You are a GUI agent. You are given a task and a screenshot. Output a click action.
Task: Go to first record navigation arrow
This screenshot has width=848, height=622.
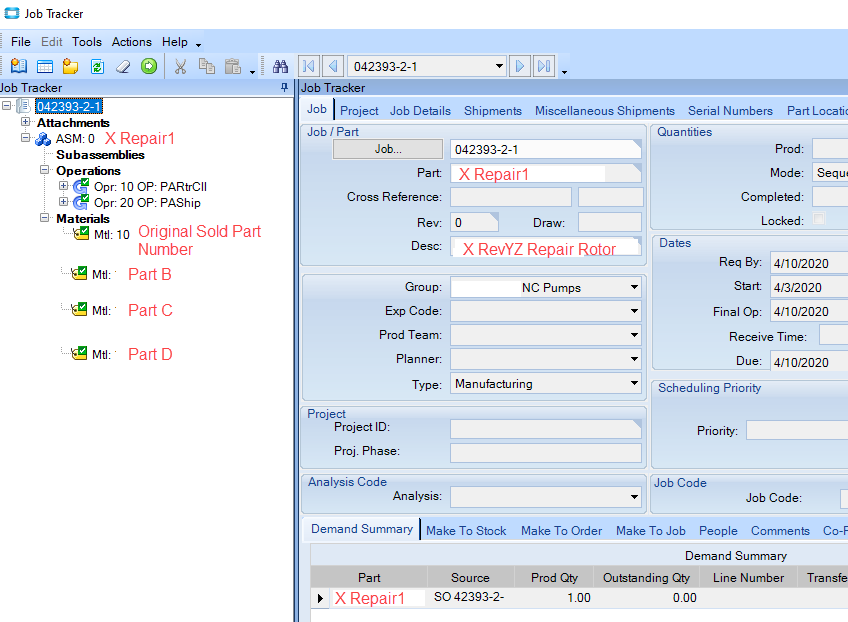pos(309,67)
